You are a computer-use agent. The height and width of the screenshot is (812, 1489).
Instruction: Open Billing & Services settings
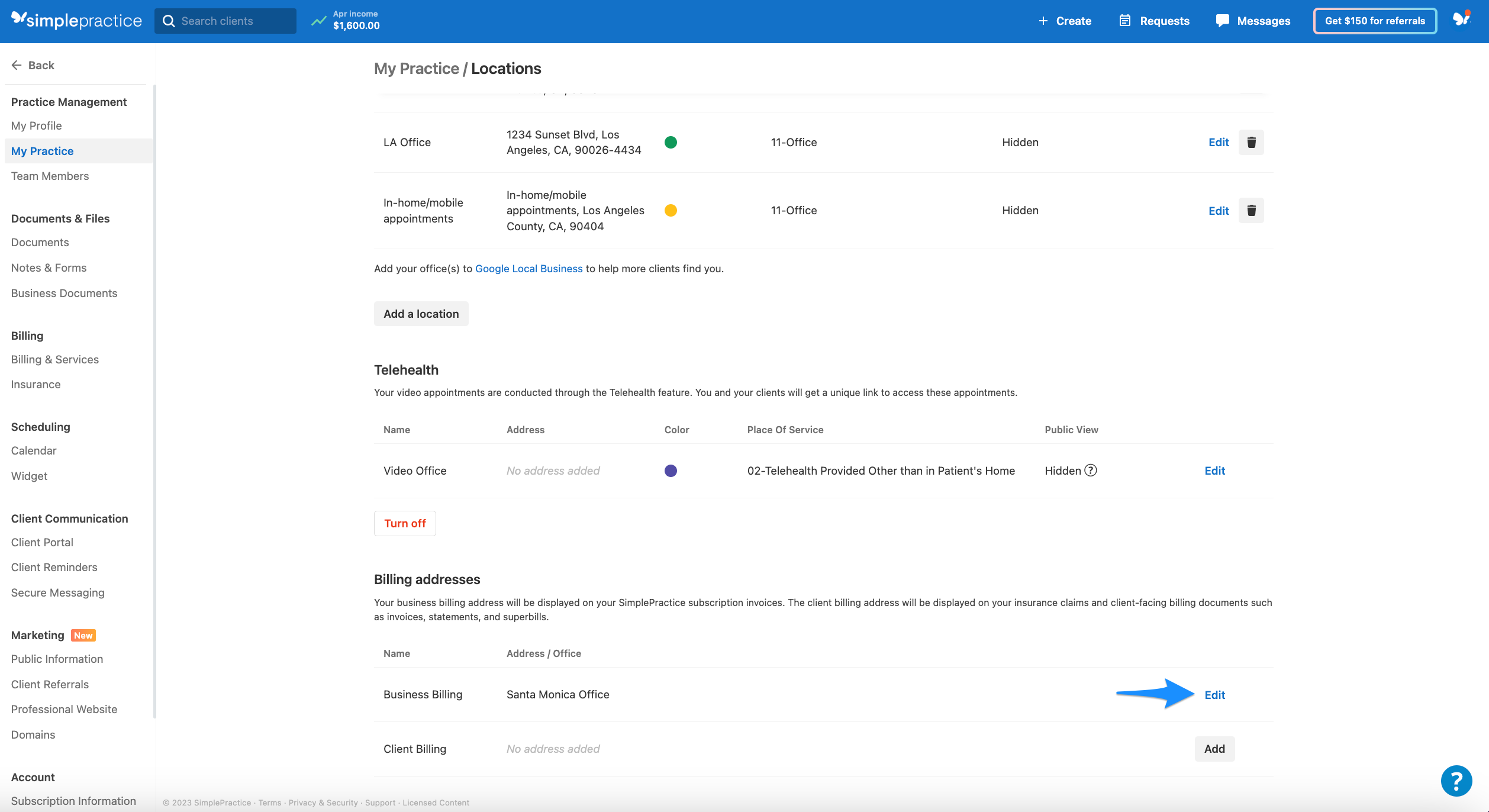pyautogui.click(x=55, y=359)
